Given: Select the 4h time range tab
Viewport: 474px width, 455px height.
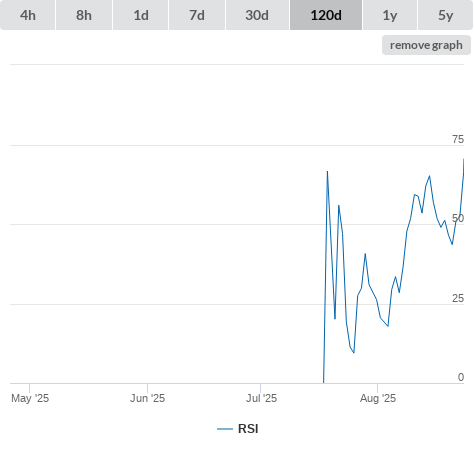Looking at the screenshot, I should click(x=28, y=15).
